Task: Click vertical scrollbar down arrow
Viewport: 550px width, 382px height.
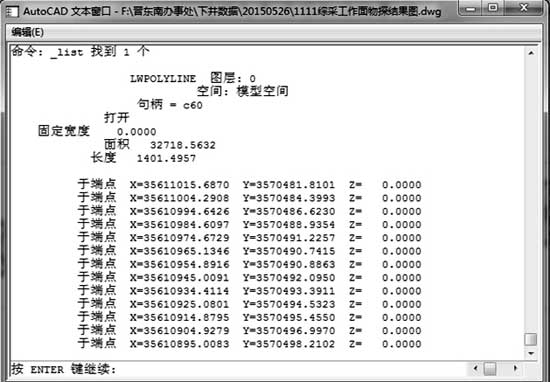Action: coord(531,353)
